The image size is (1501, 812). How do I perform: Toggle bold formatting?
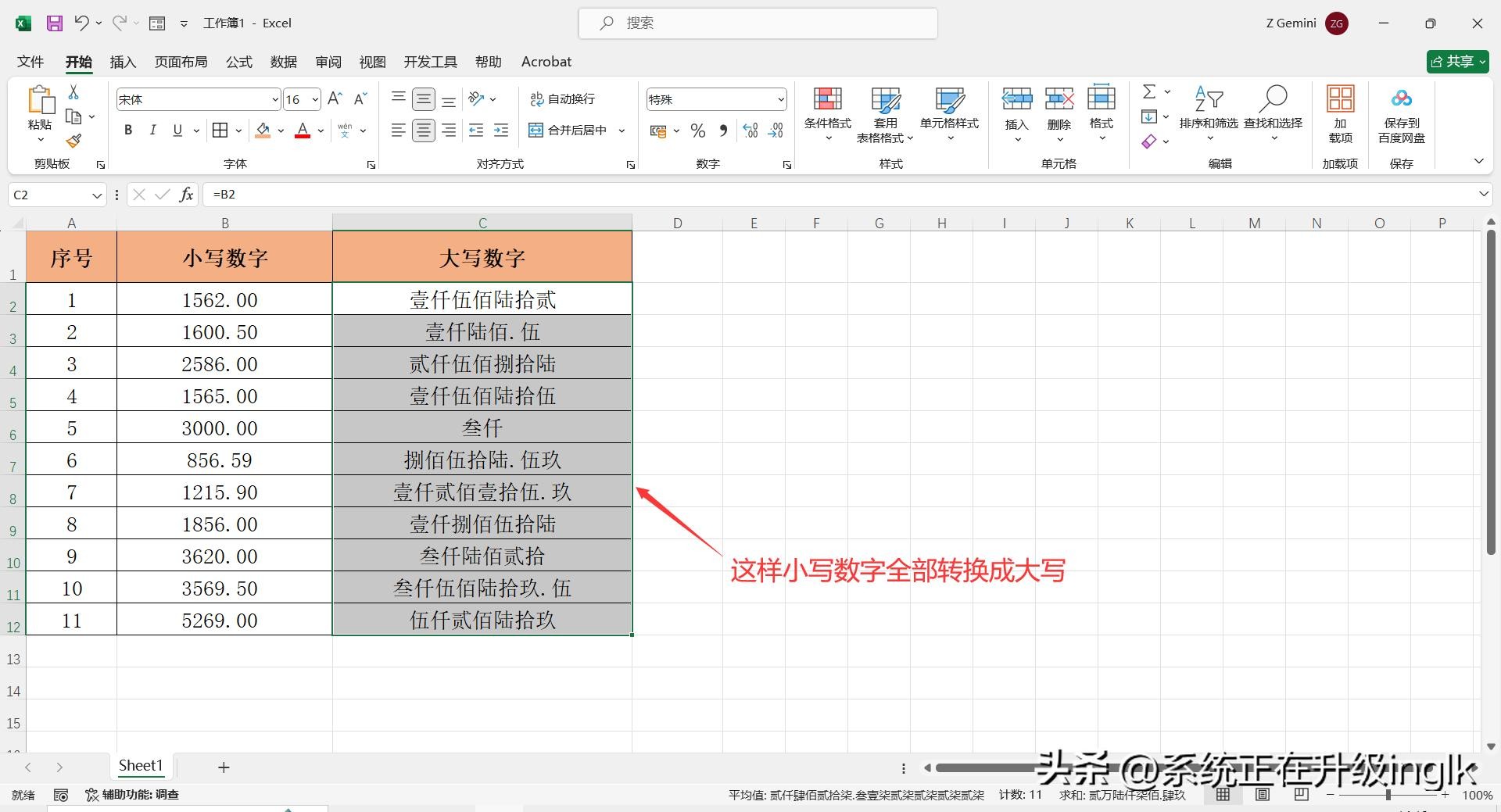tap(128, 131)
